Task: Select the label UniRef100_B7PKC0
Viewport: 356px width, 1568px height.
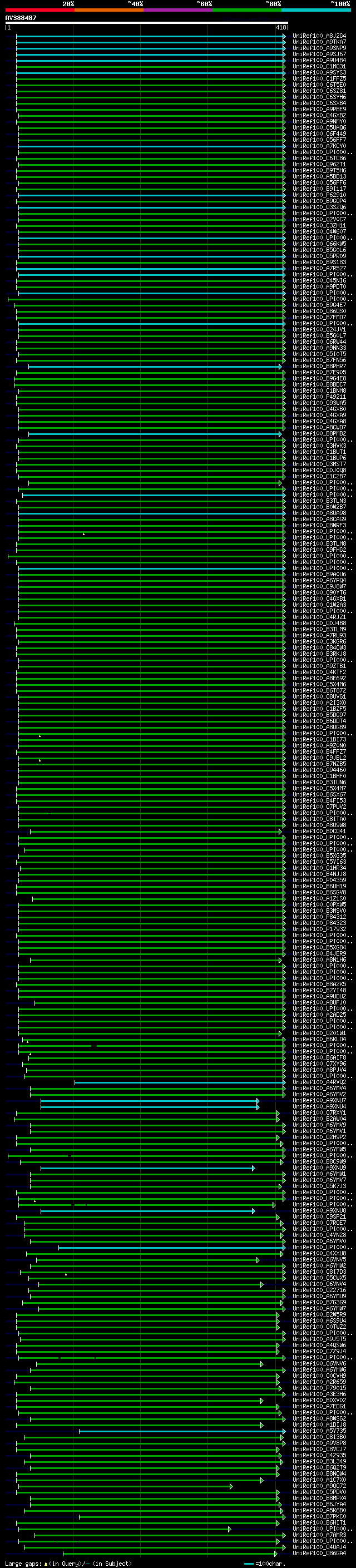Action: pos(319,1516)
